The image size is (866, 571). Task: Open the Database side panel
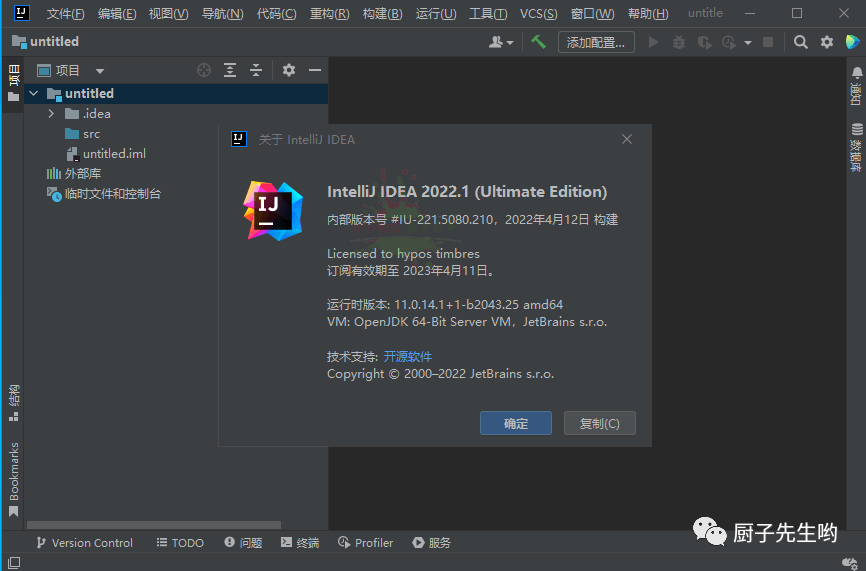(x=857, y=147)
